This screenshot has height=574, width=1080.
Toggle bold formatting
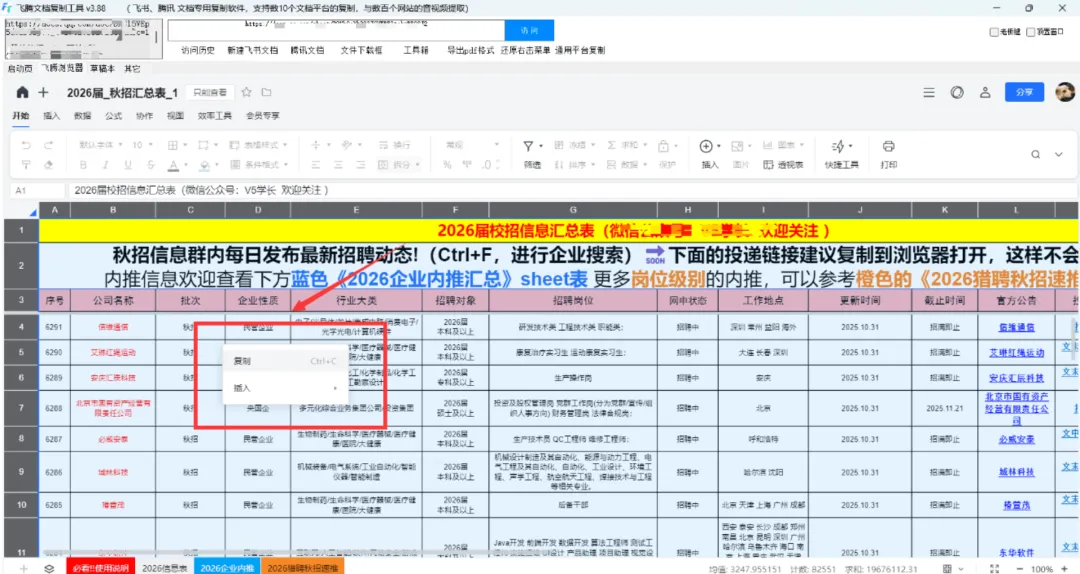(x=83, y=165)
